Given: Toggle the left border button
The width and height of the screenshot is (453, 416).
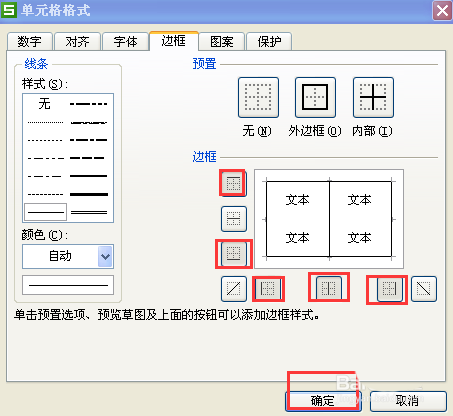Looking at the screenshot, I should click(268, 289).
